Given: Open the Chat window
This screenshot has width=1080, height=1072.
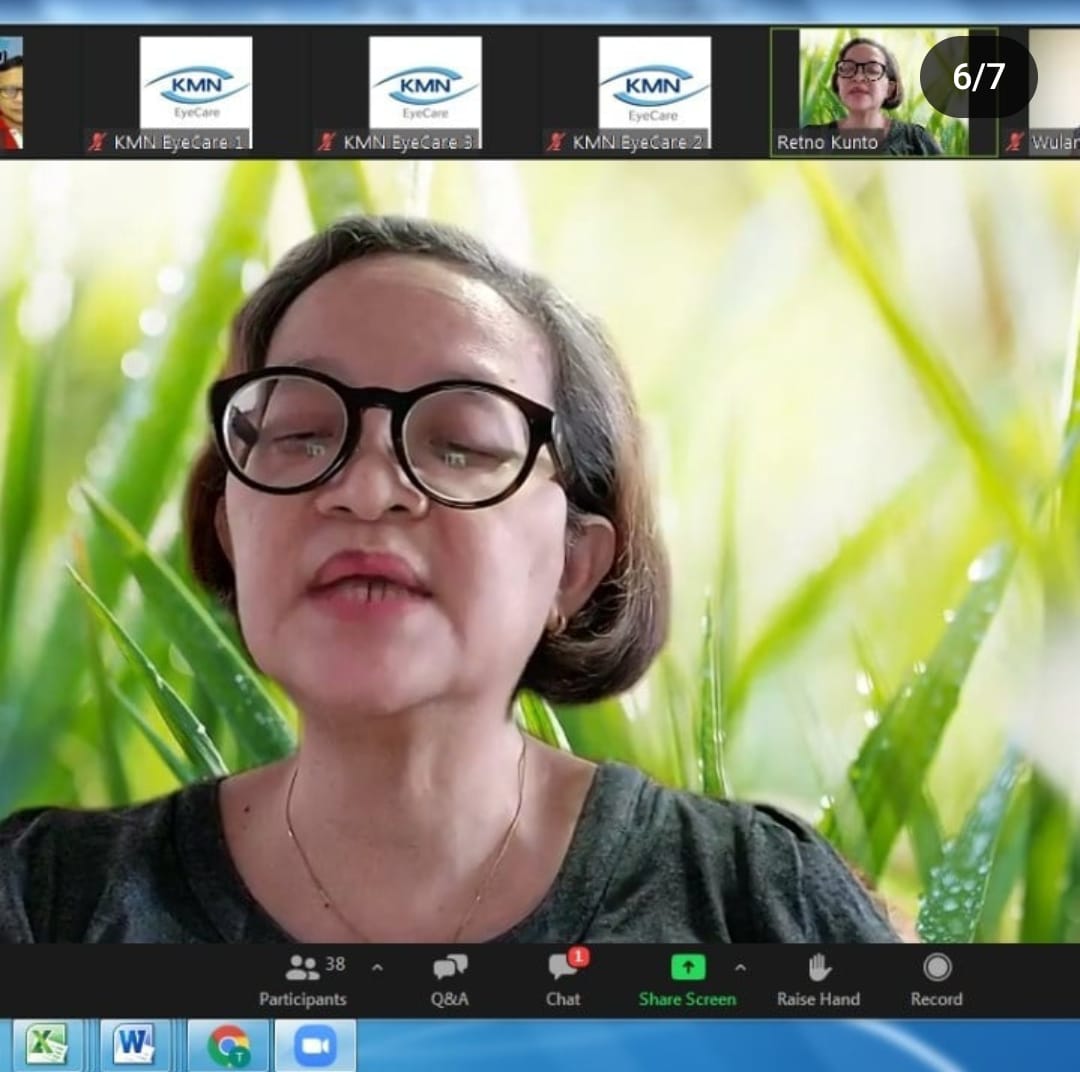Looking at the screenshot, I should click(563, 968).
